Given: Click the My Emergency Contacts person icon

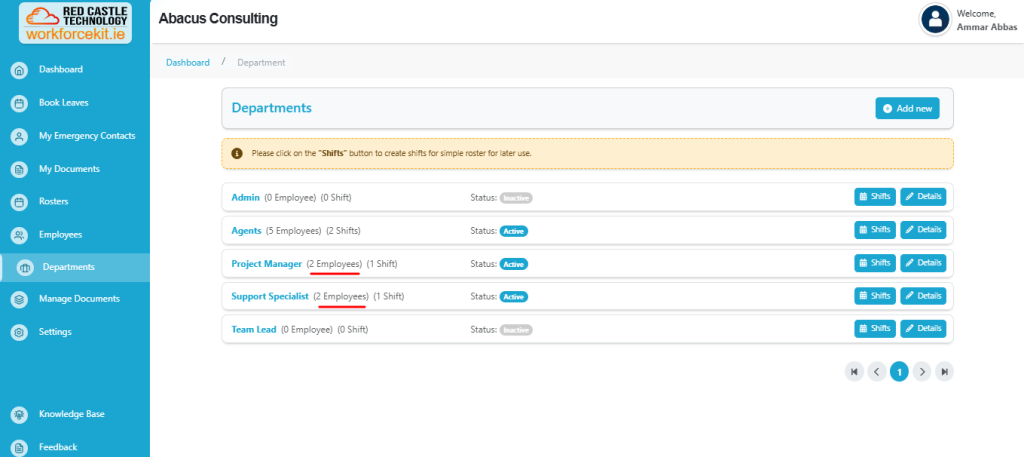Looking at the screenshot, I should 18,136.
